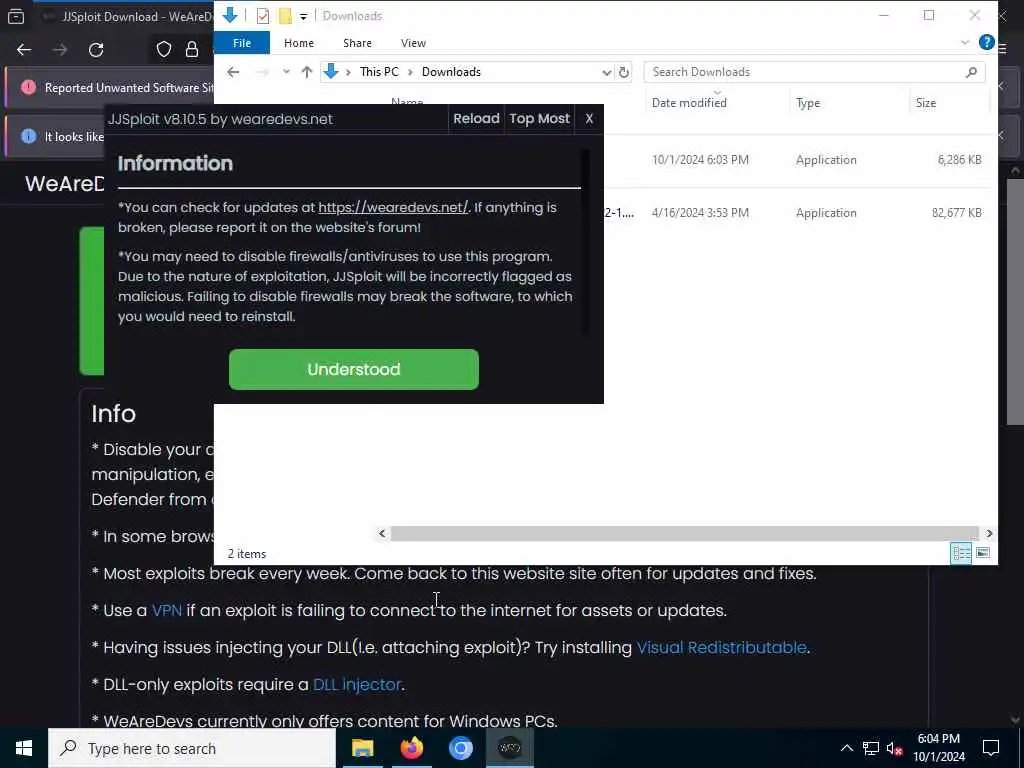Click Explorer up-one-level arrow
The image size is (1024, 768).
click(x=307, y=72)
